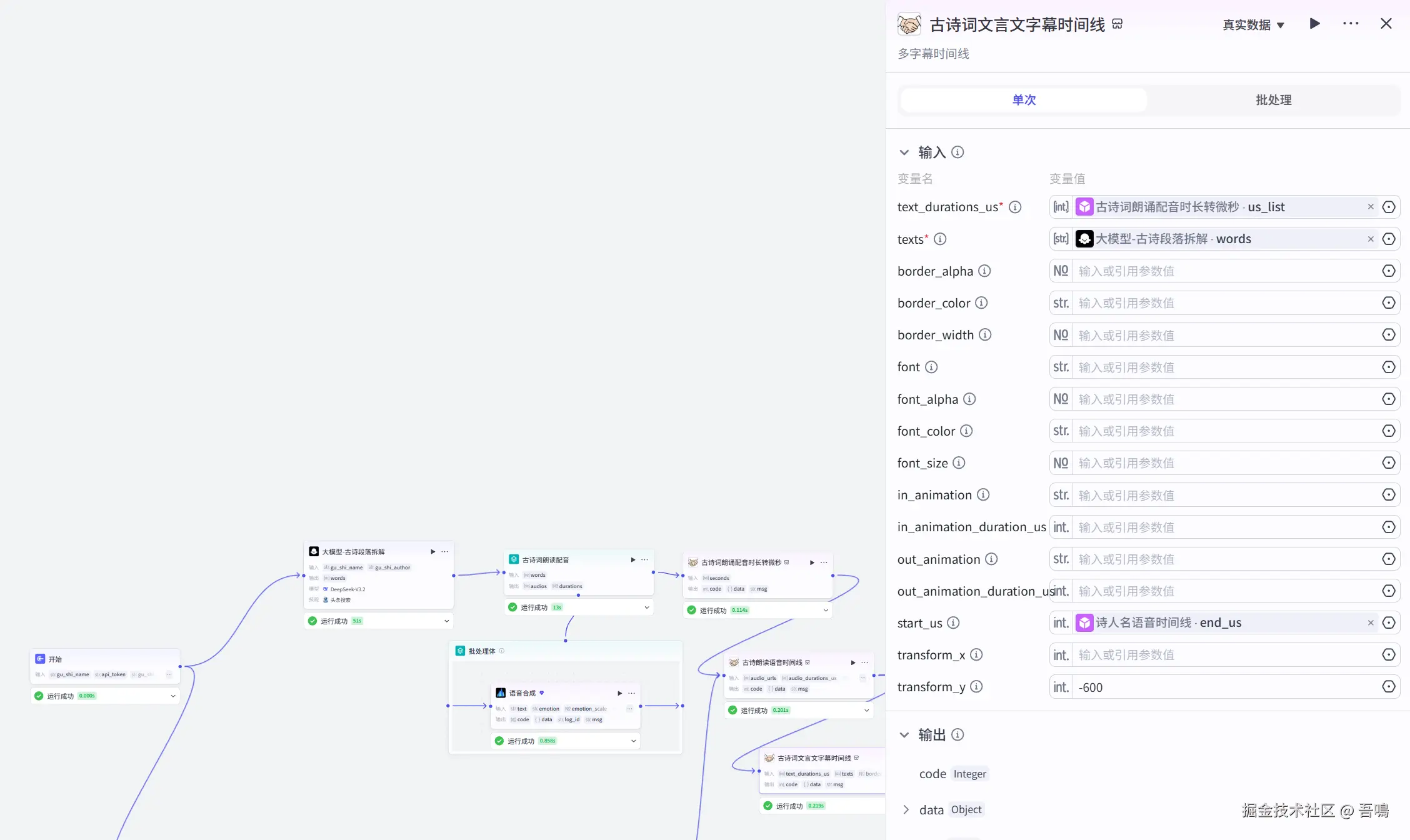Switch to the 批处理 tab
This screenshot has height=840, width=1410.
click(1273, 100)
